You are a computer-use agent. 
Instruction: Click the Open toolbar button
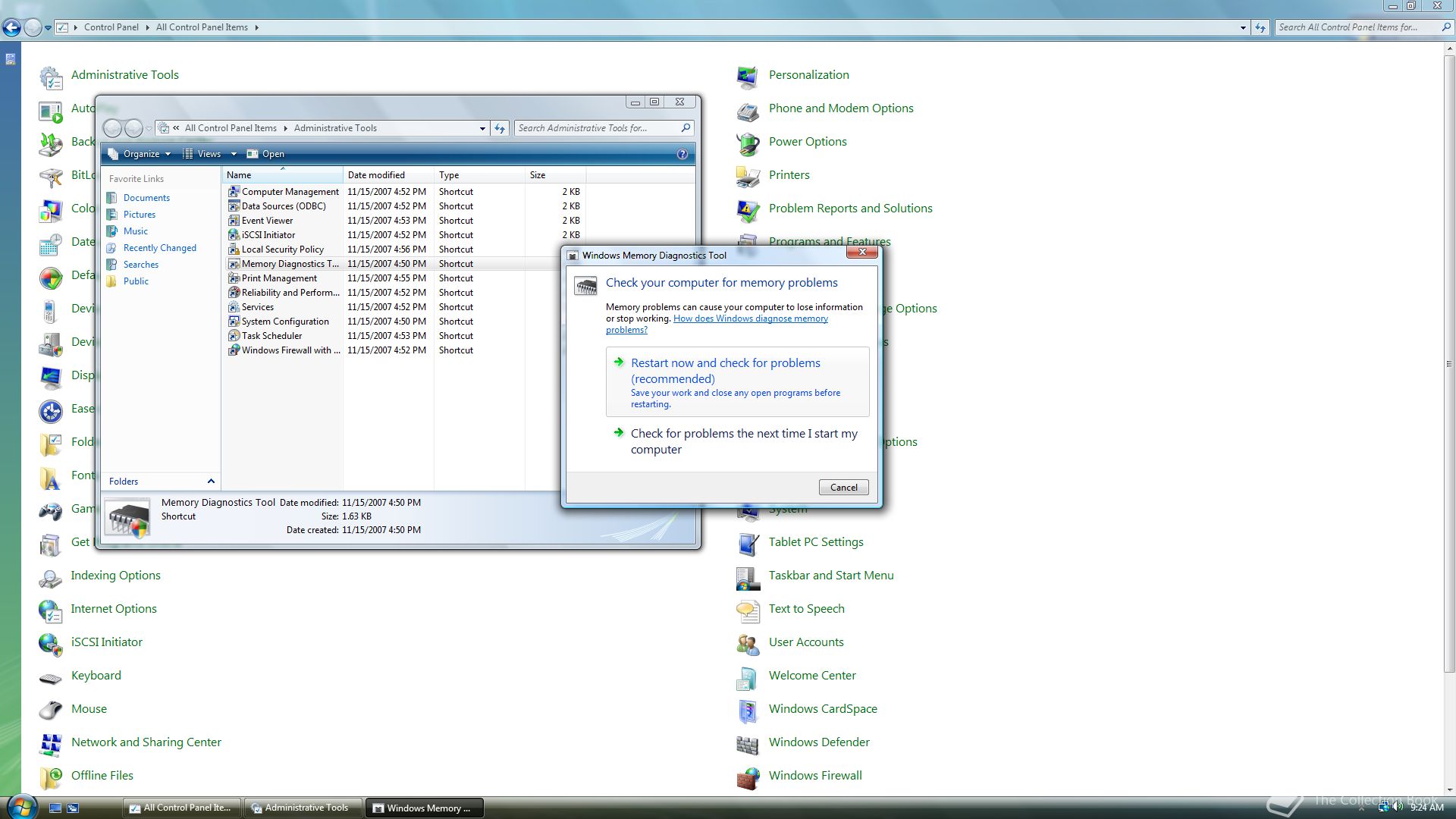point(266,154)
